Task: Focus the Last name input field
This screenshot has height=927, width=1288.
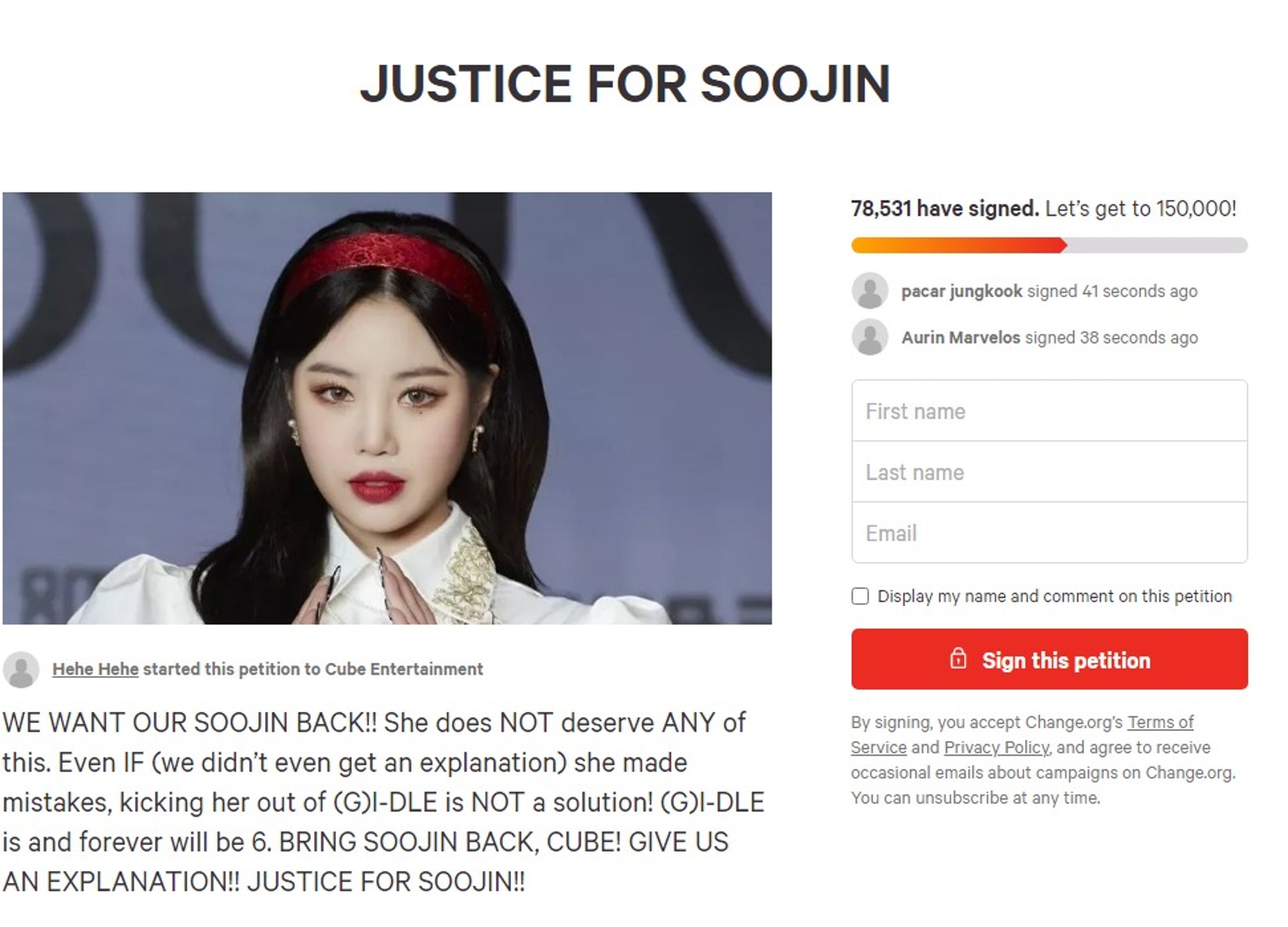Action: click(1049, 472)
